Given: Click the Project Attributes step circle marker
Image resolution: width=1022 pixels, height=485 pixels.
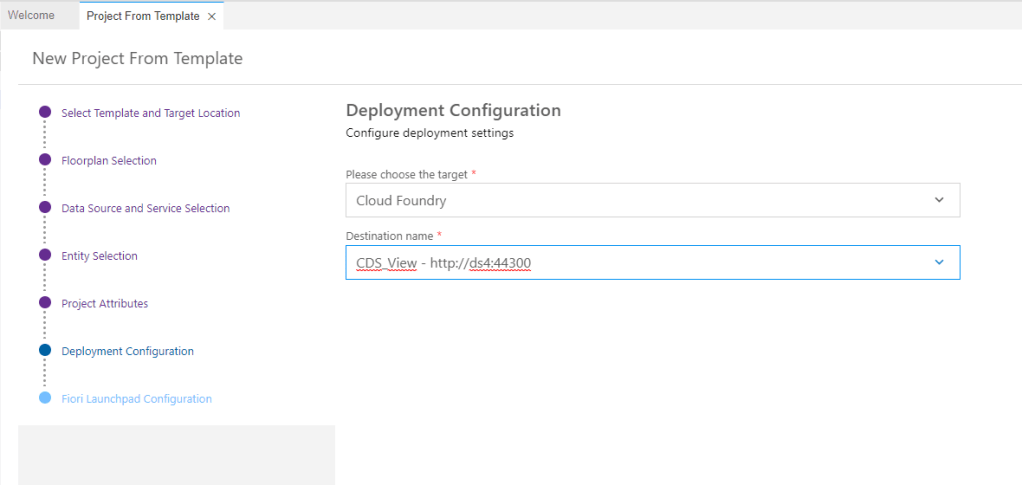Looking at the screenshot, I should (x=45, y=303).
